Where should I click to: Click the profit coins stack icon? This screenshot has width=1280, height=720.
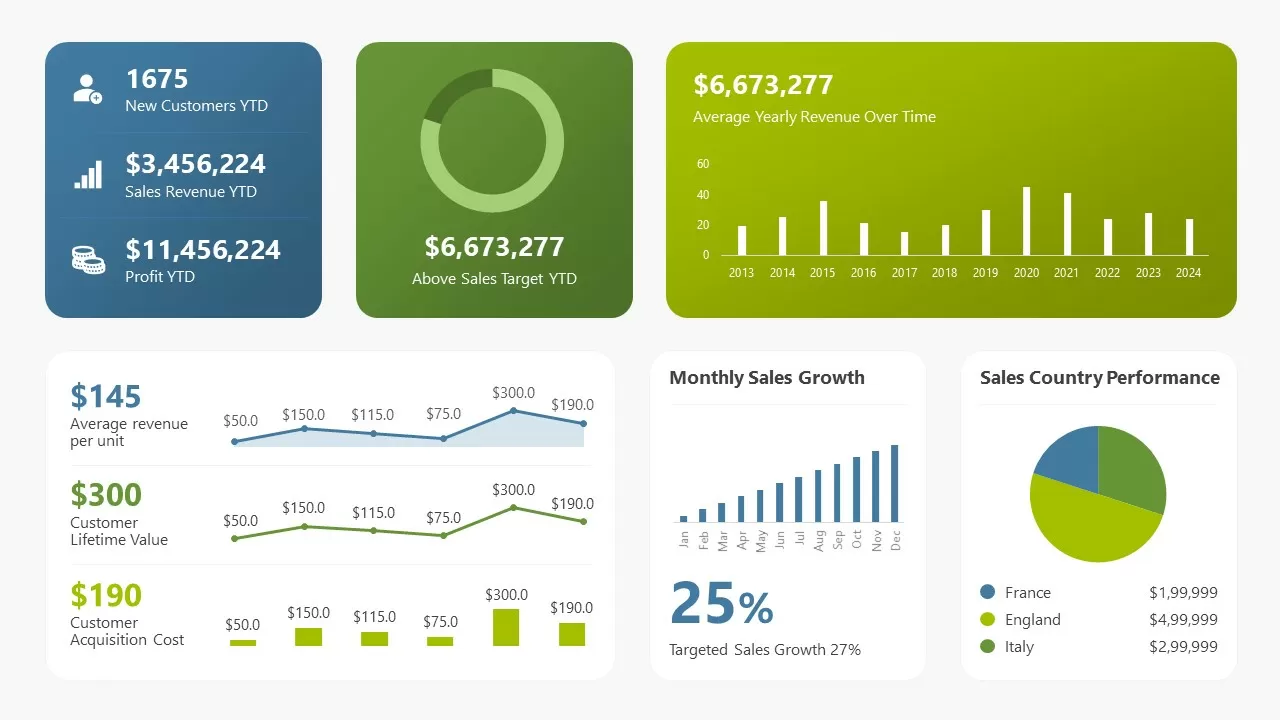click(88, 260)
